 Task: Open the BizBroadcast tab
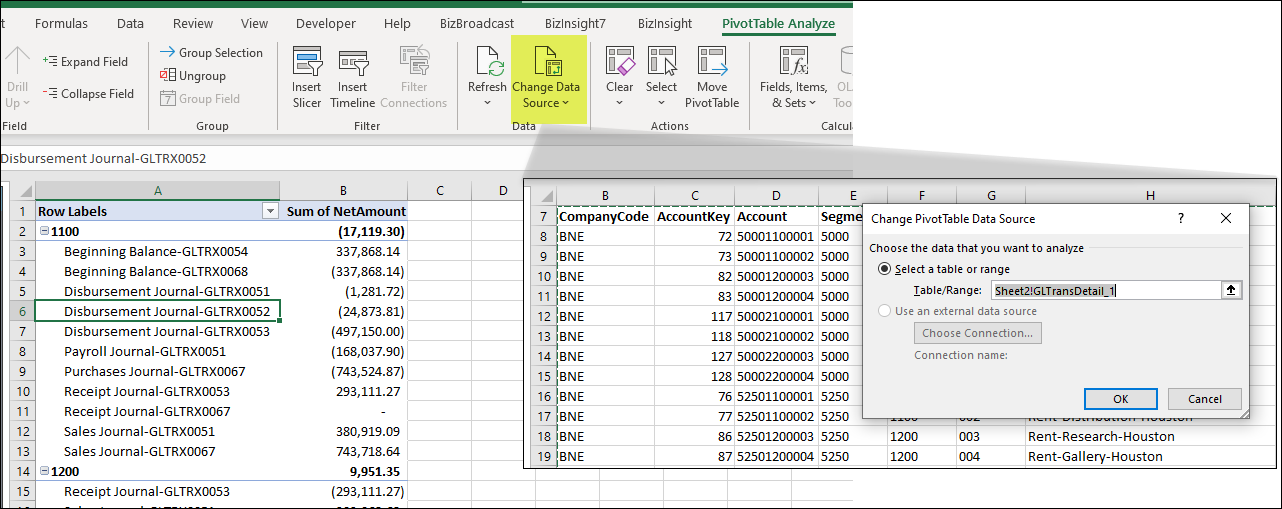(x=476, y=23)
